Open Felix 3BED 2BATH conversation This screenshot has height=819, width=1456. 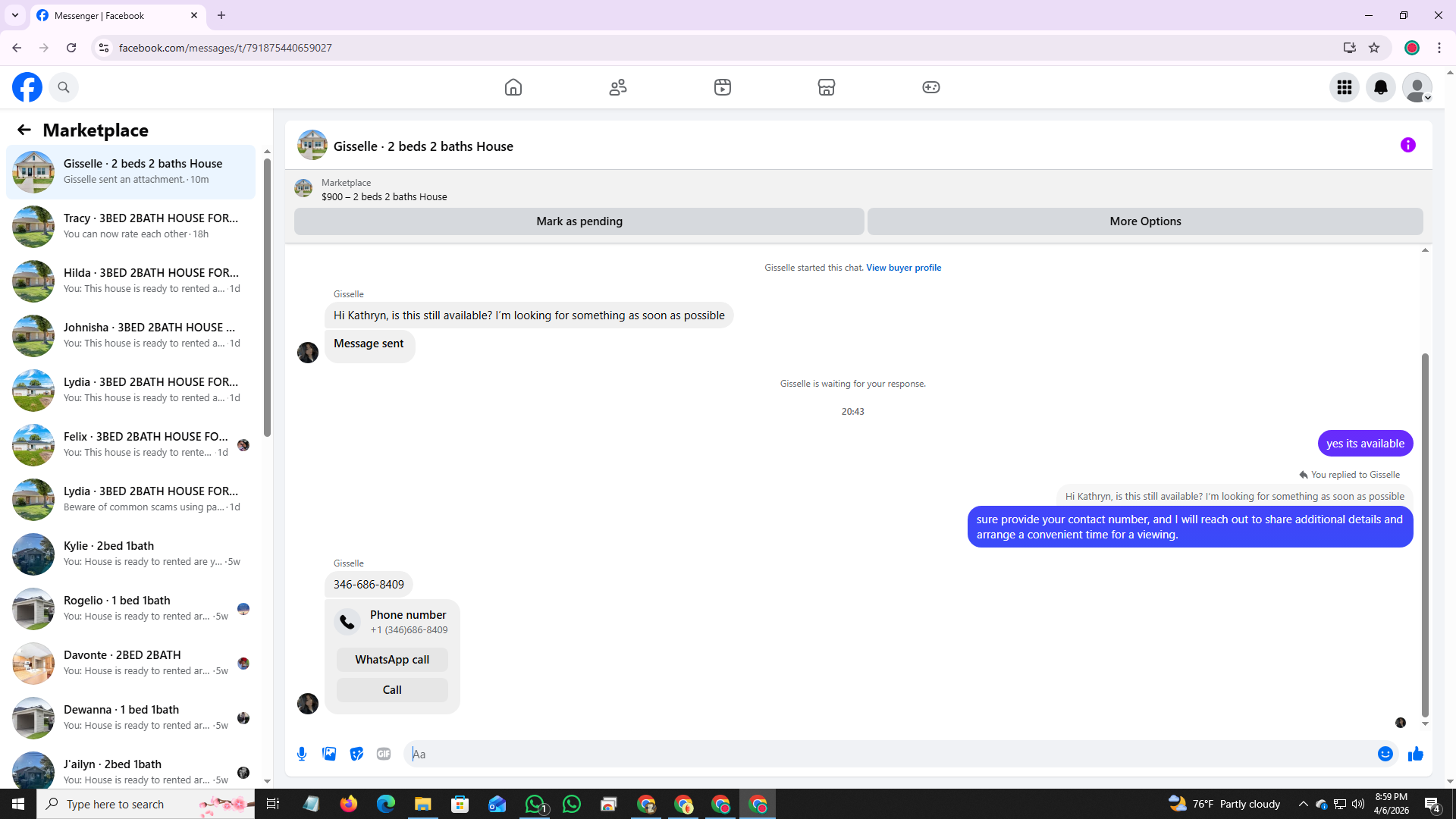point(131,445)
